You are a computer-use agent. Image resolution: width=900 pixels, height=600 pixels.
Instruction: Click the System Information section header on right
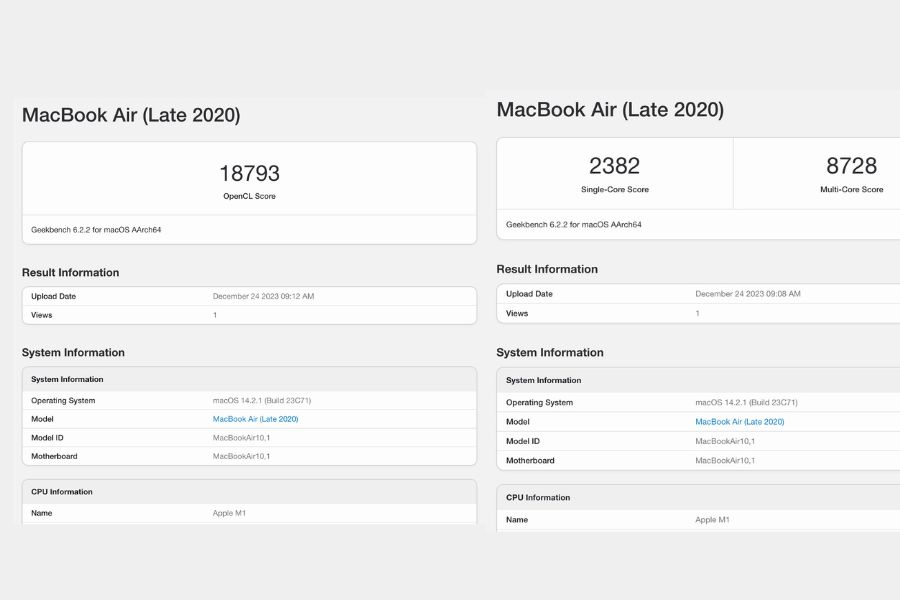click(x=550, y=352)
